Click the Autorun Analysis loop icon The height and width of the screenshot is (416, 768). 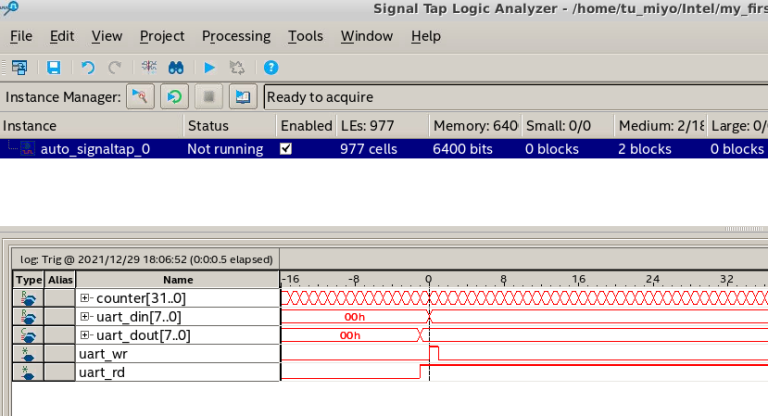tap(175, 97)
